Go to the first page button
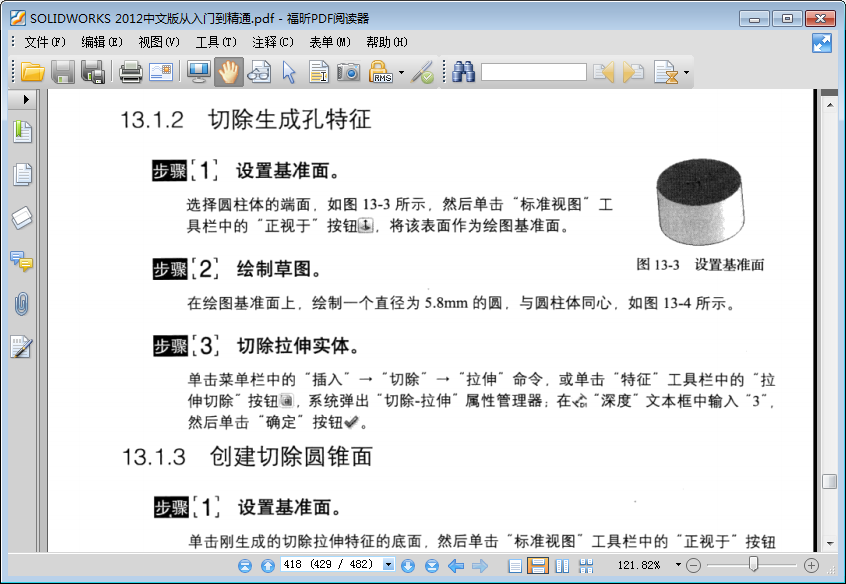This screenshot has height=584, width=846. tap(245, 566)
